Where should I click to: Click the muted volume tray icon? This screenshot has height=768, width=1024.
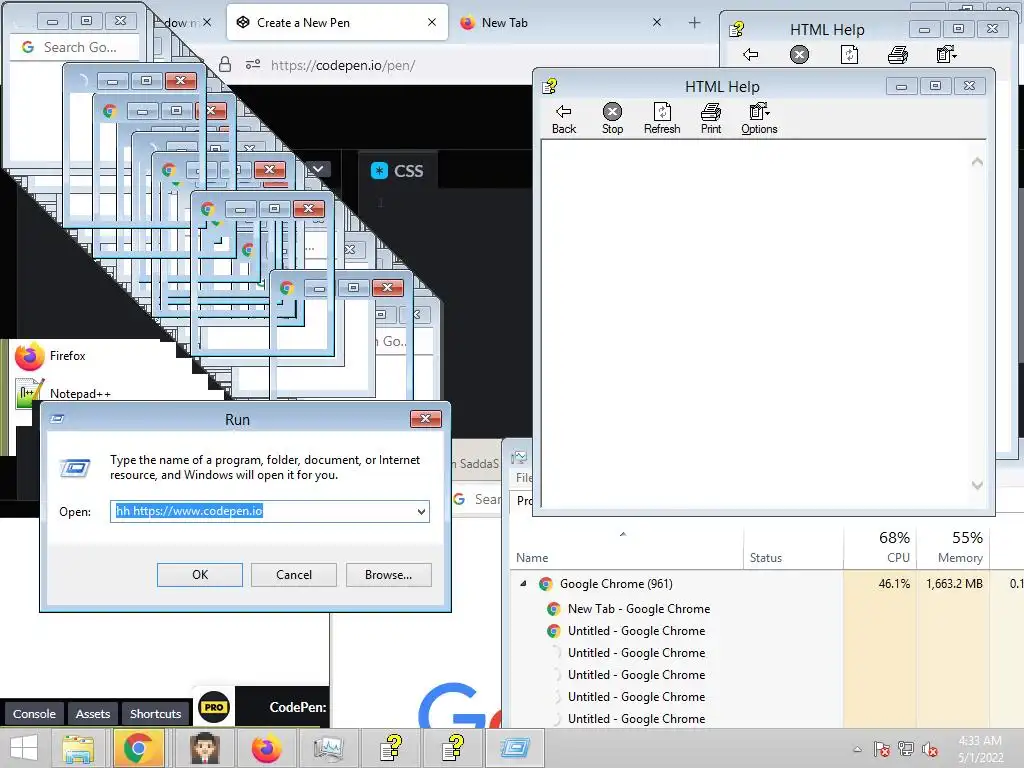pyautogui.click(x=930, y=749)
